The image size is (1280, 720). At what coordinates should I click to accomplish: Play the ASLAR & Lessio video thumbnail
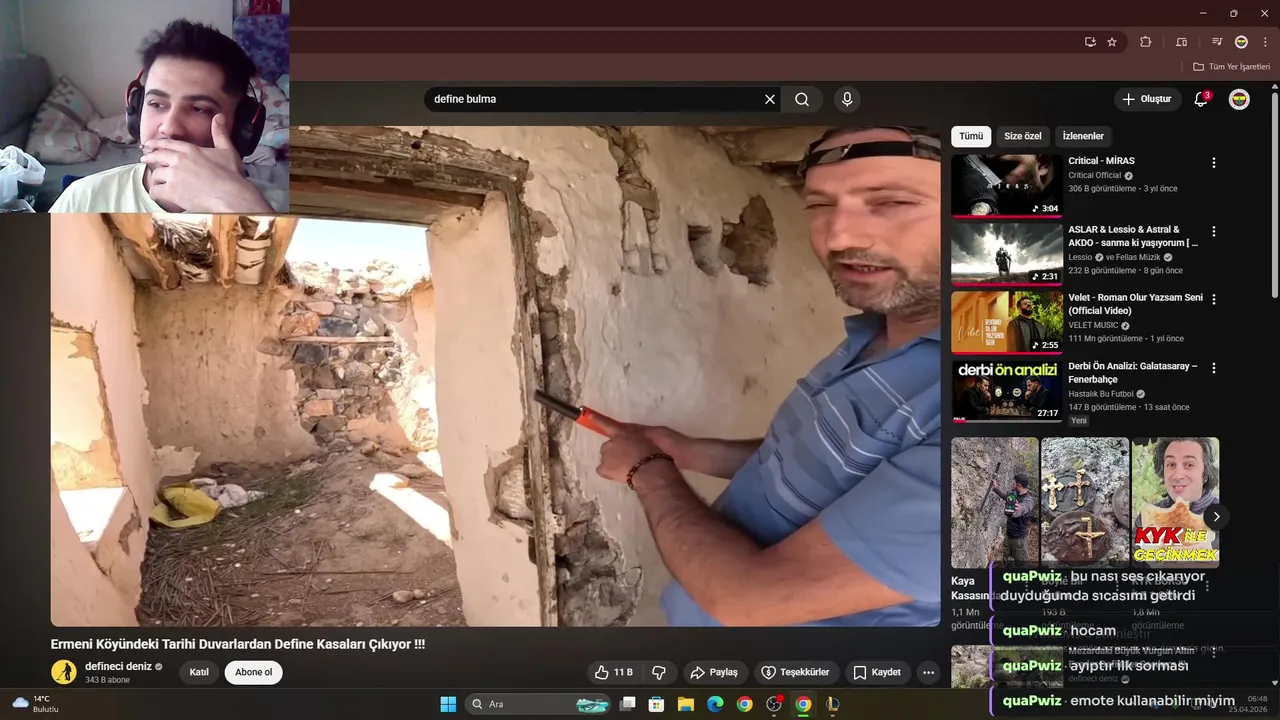click(1006, 253)
